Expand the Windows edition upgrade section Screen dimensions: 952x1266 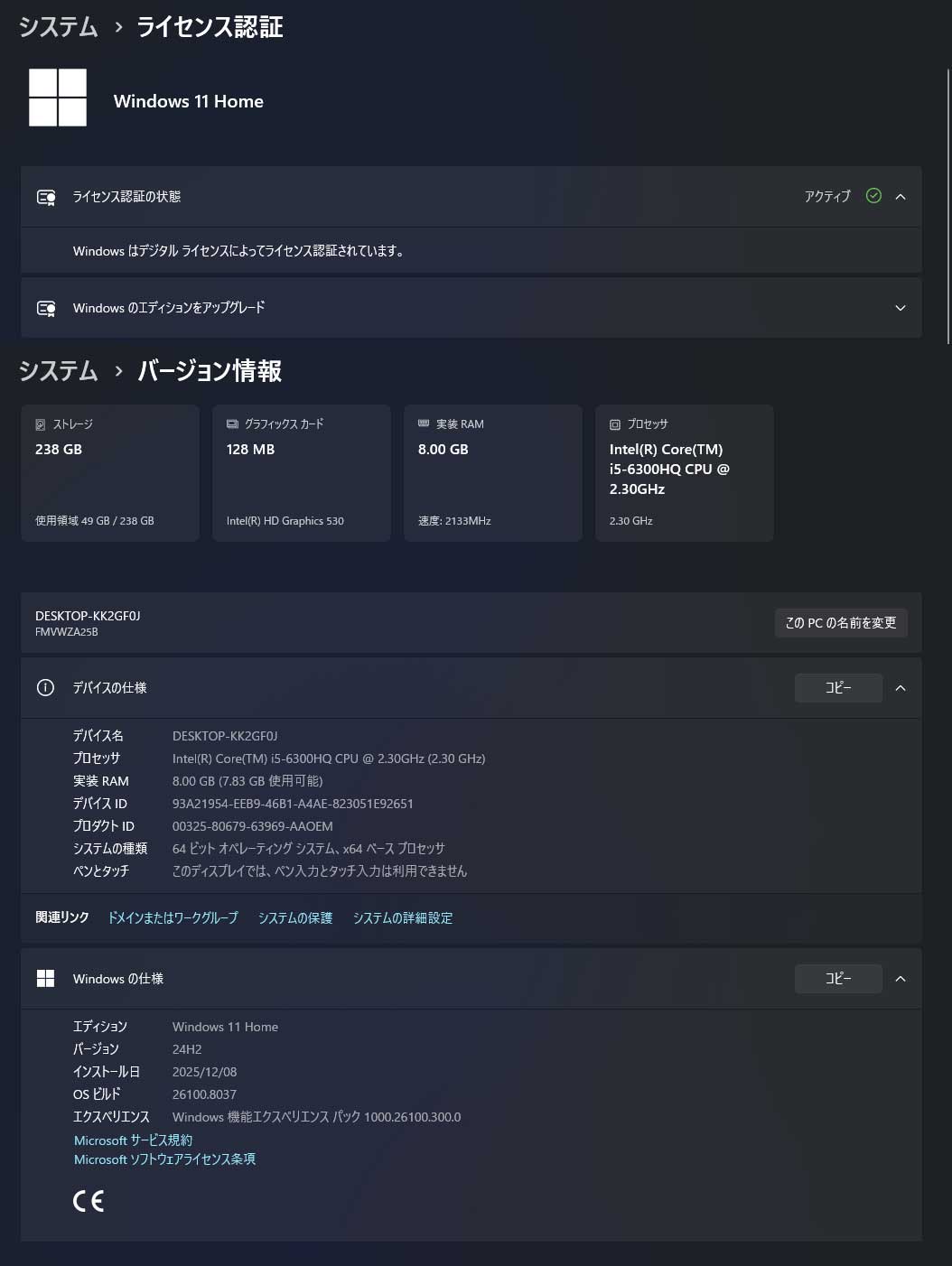(x=901, y=308)
